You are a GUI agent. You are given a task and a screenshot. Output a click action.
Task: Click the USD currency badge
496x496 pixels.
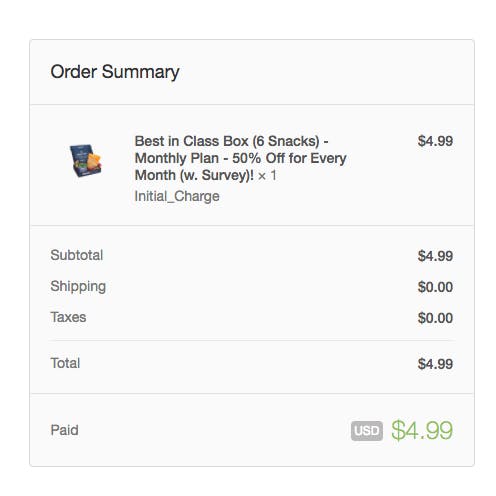point(367,431)
